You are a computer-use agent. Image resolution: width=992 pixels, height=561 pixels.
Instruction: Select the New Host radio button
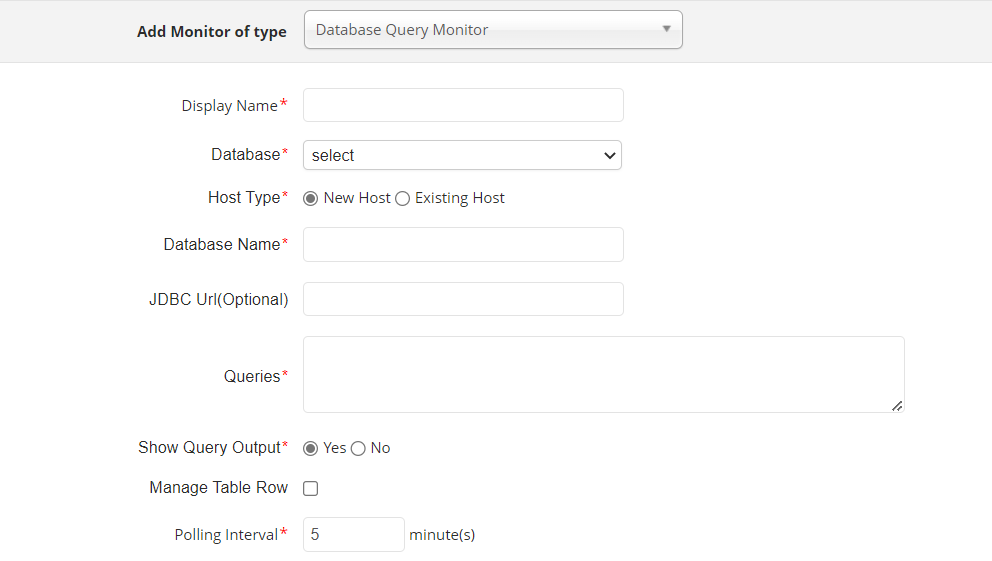pyautogui.click(x=311, y=198)
